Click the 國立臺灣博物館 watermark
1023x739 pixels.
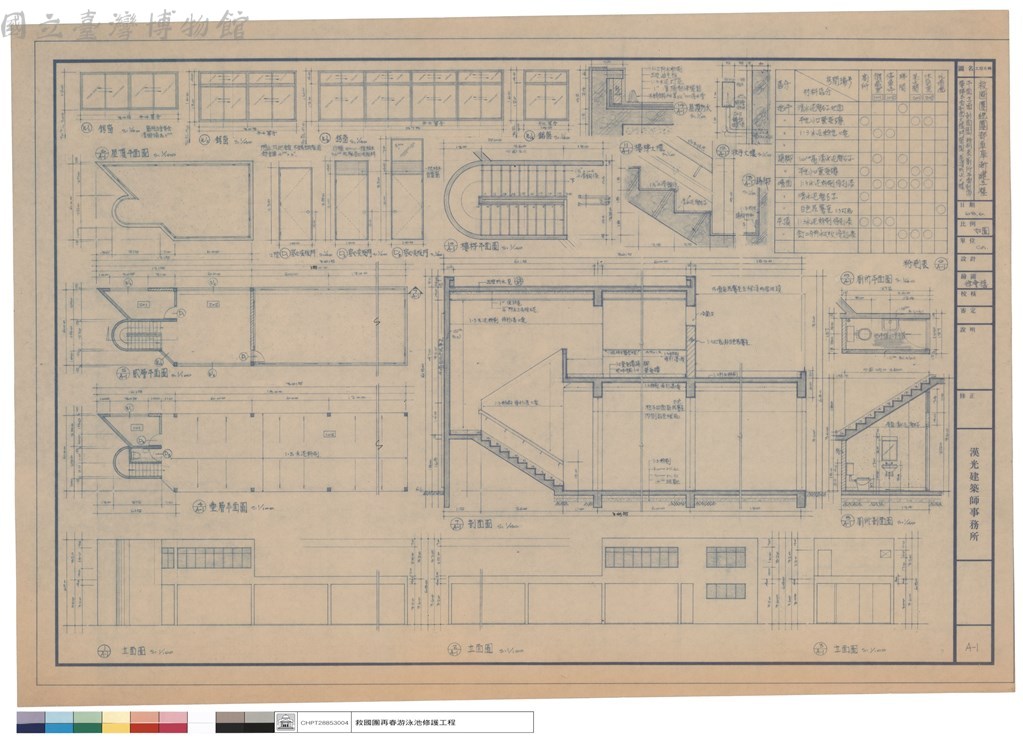pos(124,25)
